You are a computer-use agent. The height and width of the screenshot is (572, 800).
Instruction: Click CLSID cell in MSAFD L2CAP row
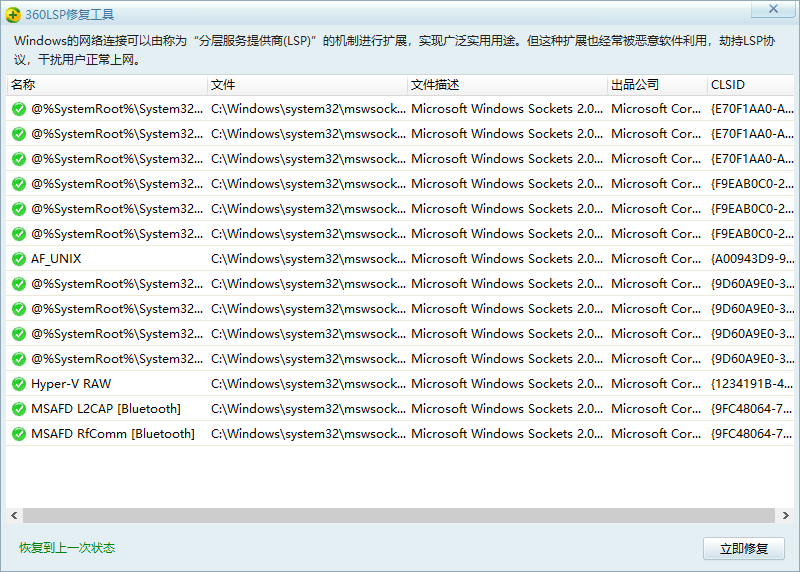752,409
